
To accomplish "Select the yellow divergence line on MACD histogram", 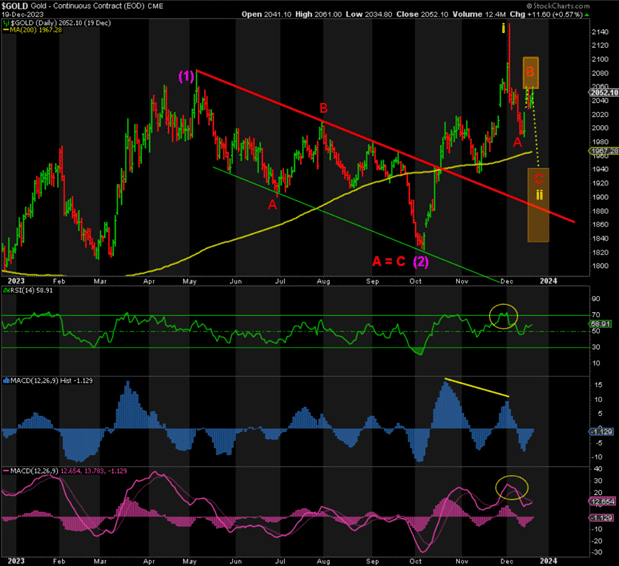I will (475, 389).
